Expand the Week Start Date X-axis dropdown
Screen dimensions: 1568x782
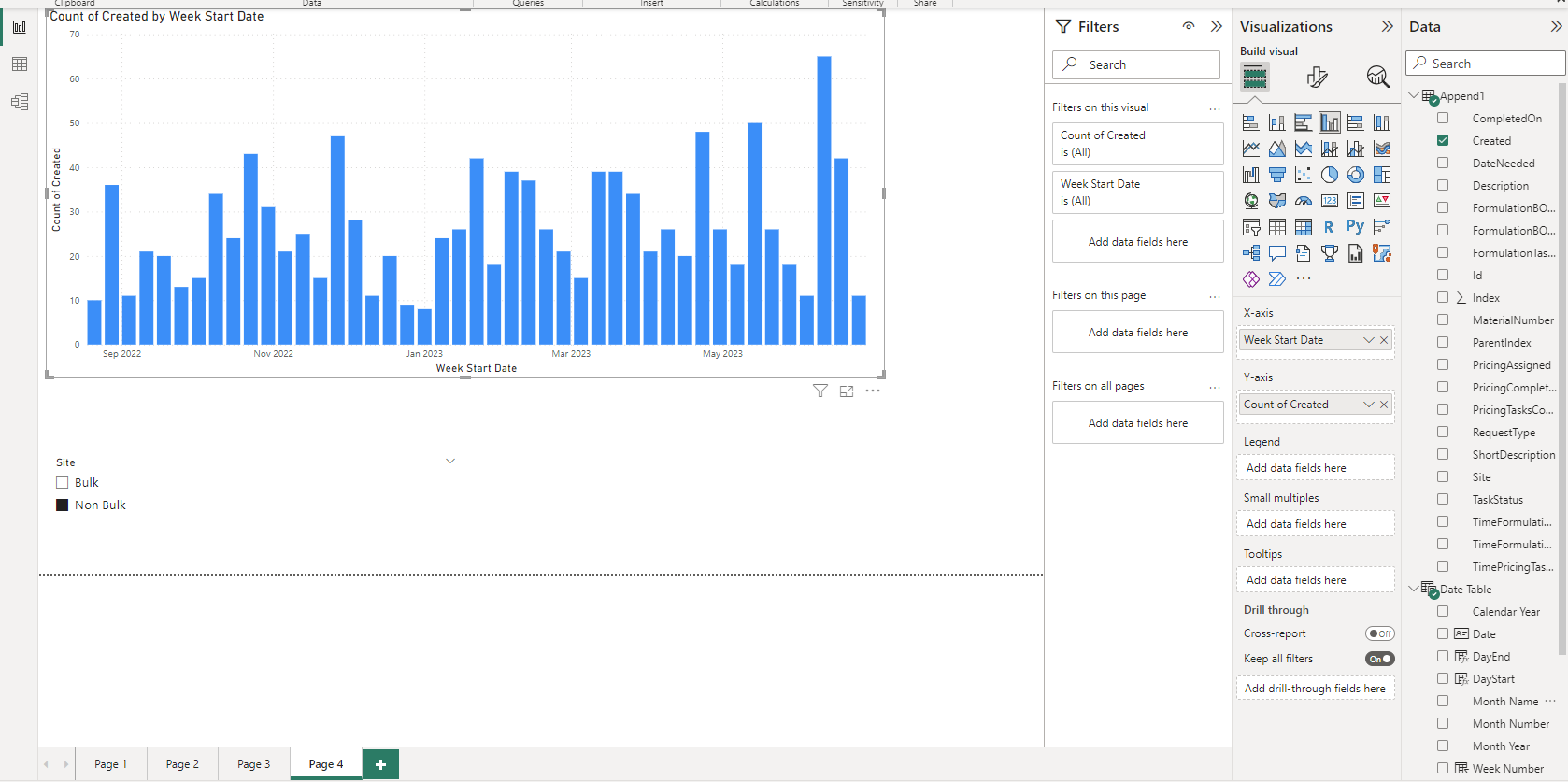(1369, 340)
